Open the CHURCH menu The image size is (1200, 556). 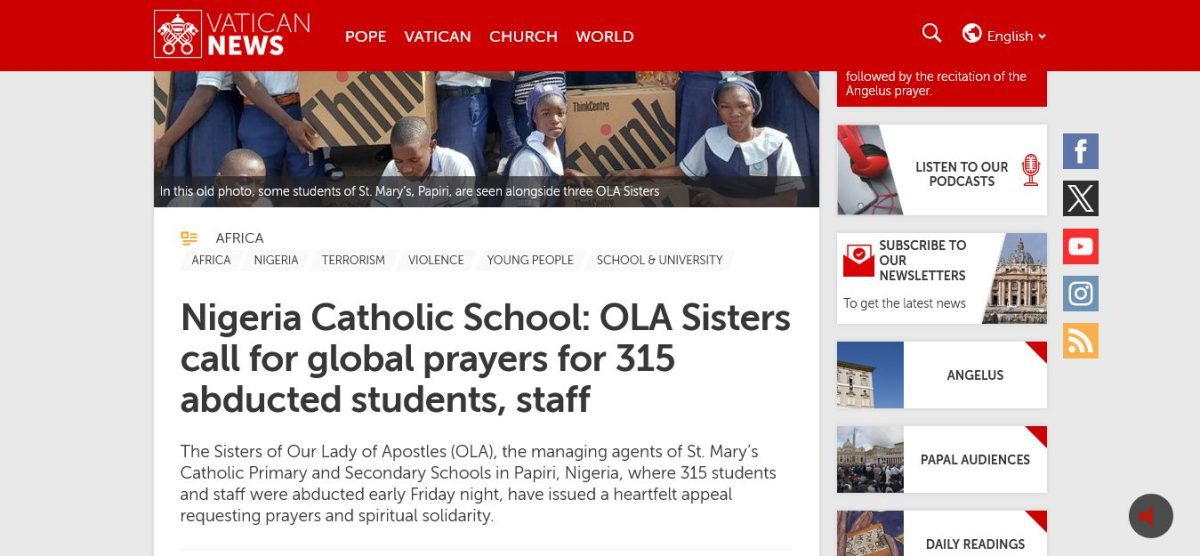click(523, 36)
